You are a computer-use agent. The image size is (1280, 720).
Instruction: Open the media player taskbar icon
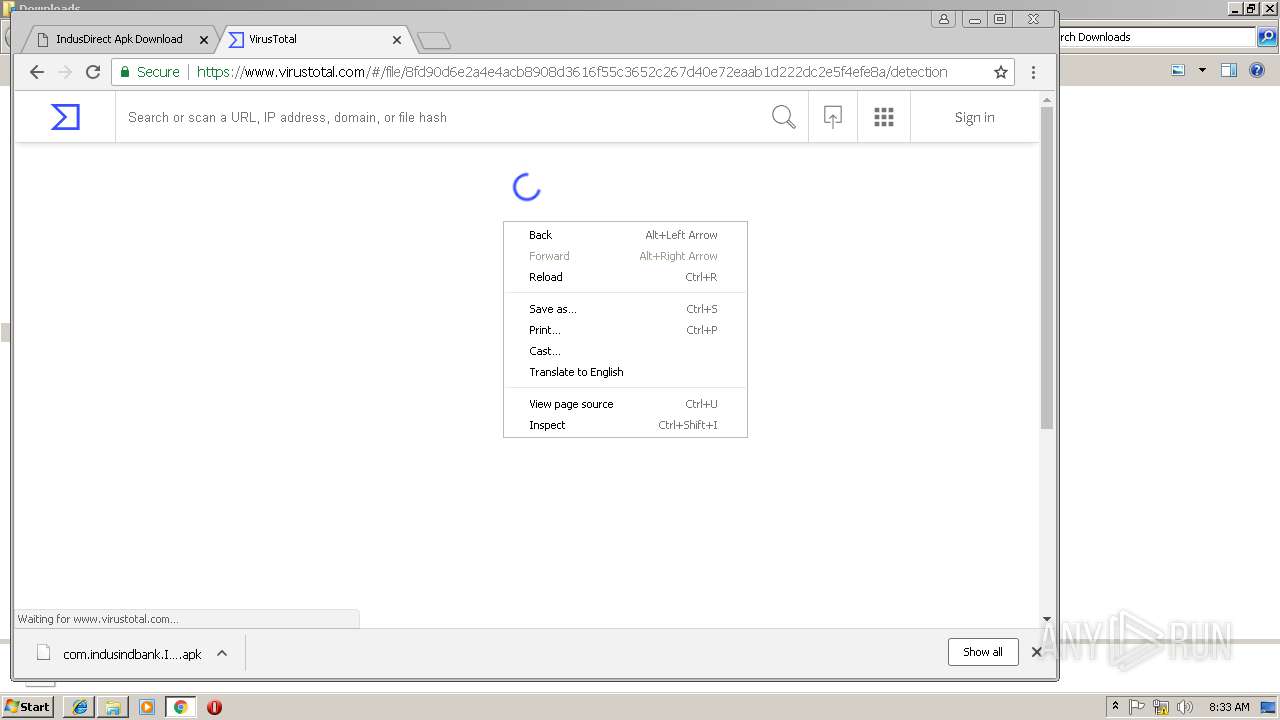click(147, 707)
